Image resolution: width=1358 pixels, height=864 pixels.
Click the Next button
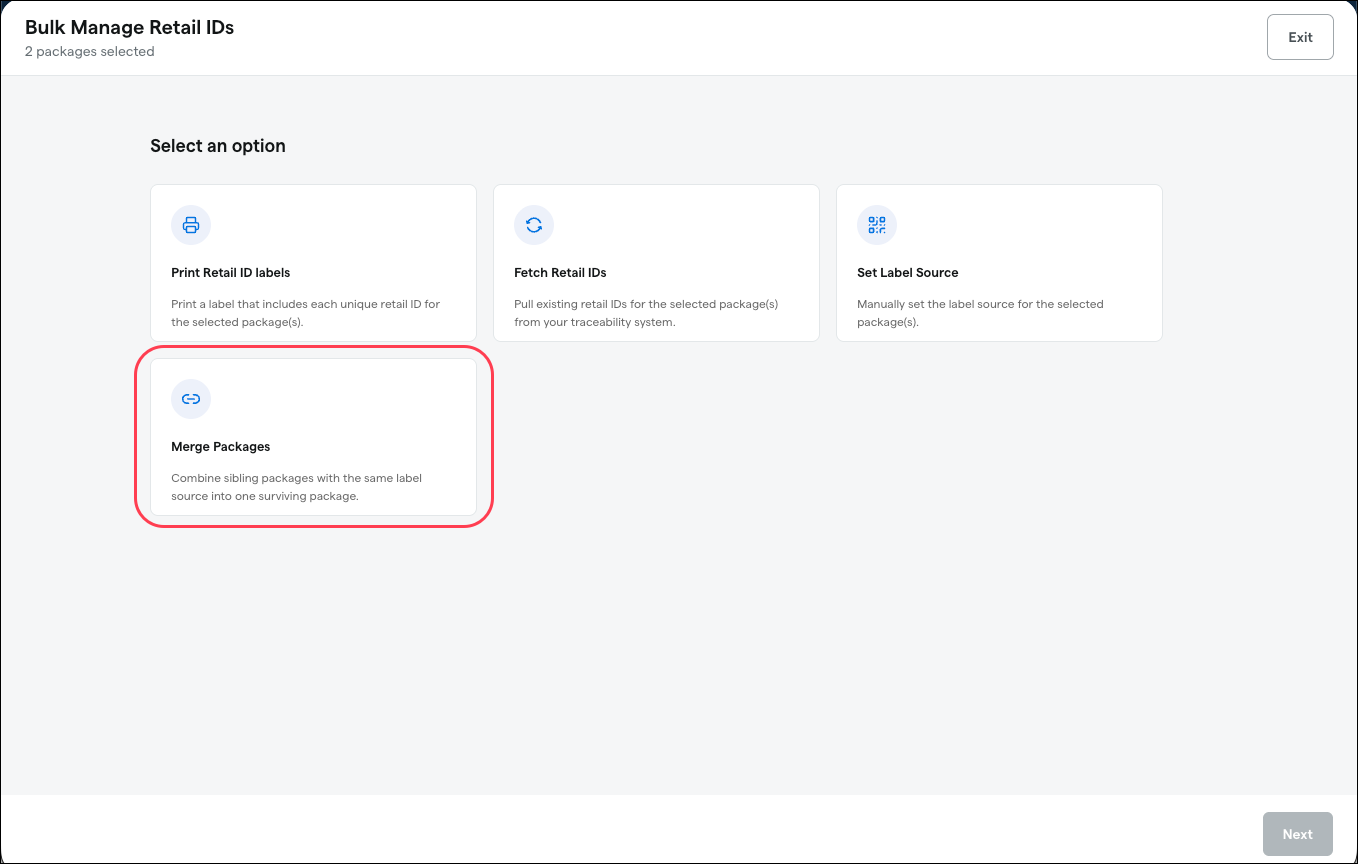tap(1298, 834)
